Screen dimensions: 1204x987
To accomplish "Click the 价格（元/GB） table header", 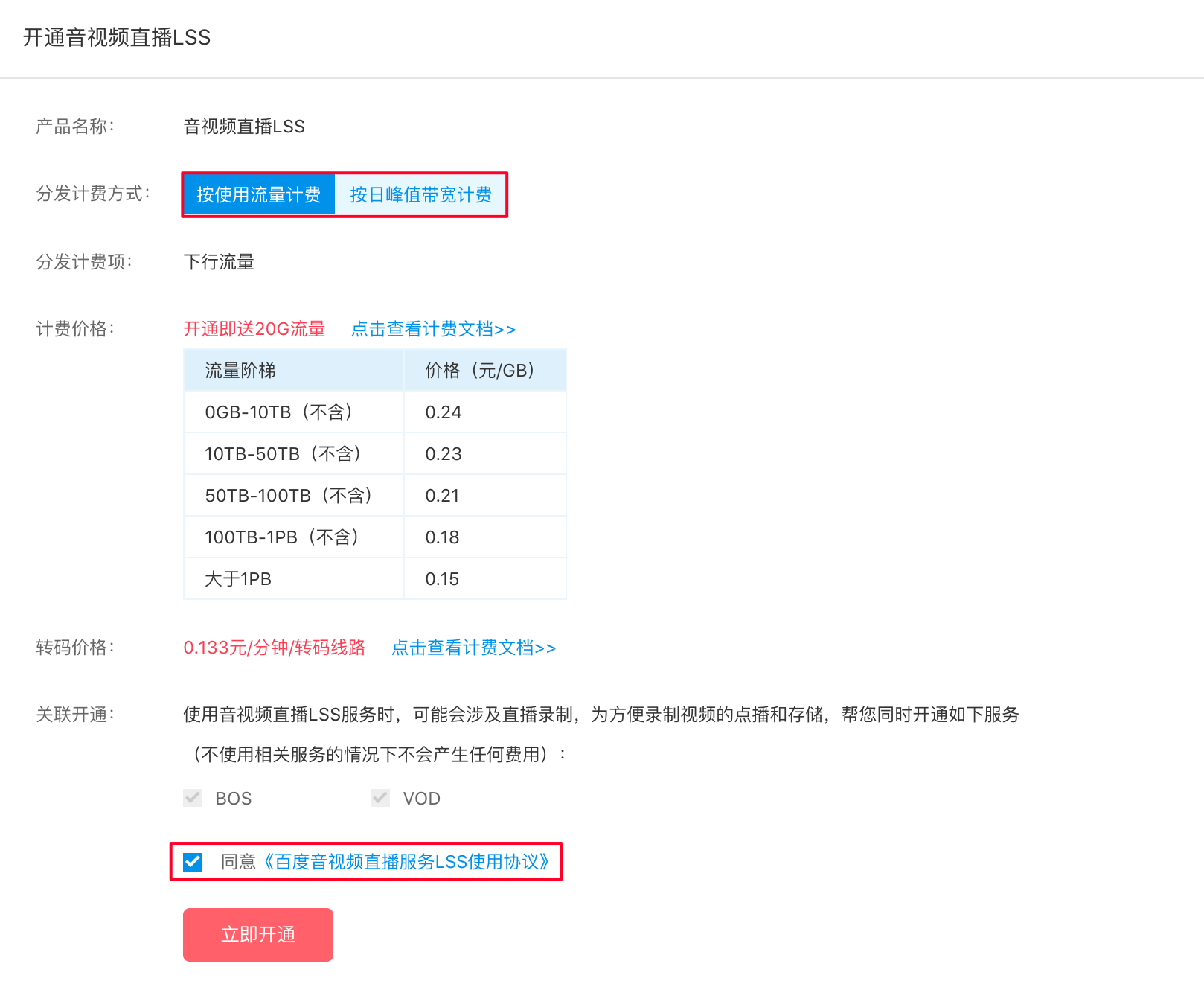I will [x=485, y=370].
